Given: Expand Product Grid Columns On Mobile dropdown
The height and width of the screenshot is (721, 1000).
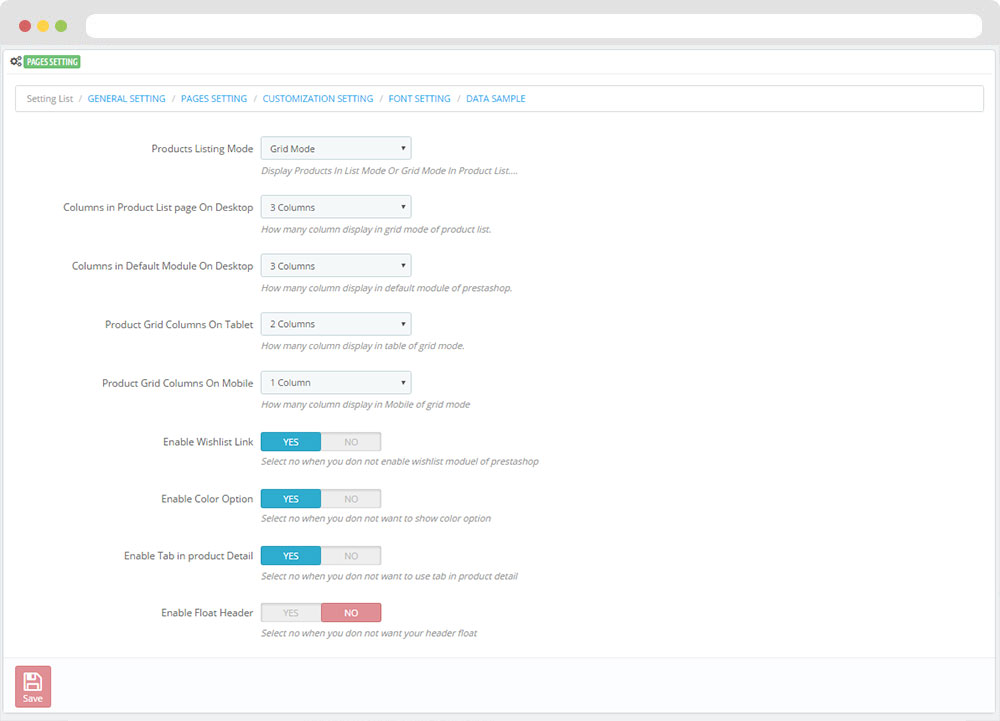Looking at the screenshot, I should tap(335, 383).
